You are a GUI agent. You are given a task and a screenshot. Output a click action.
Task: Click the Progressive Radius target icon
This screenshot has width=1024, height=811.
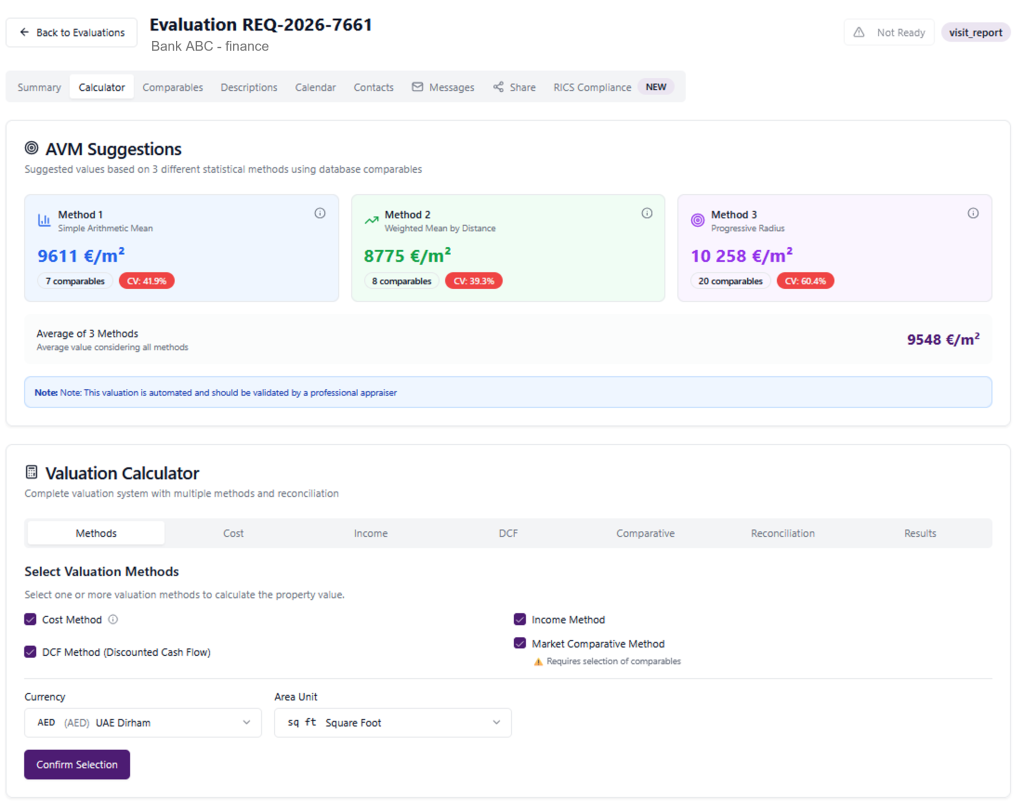point(698,220)
